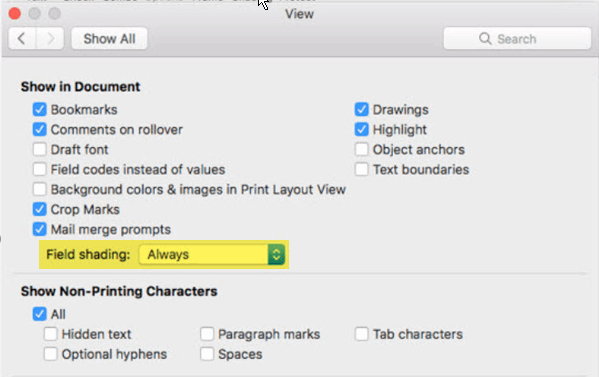Click the forward arrow navigation button
Image resolution: width=599 pixels, height=377 pixels.
pos(50,39)
